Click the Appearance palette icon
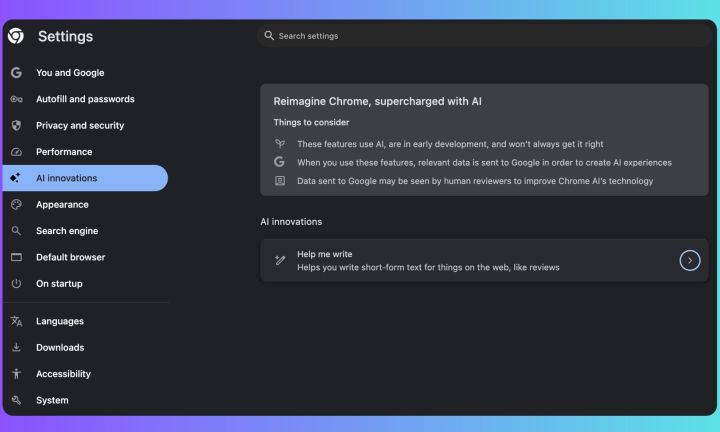Screen dimensions: 720x432 point(16,205)
